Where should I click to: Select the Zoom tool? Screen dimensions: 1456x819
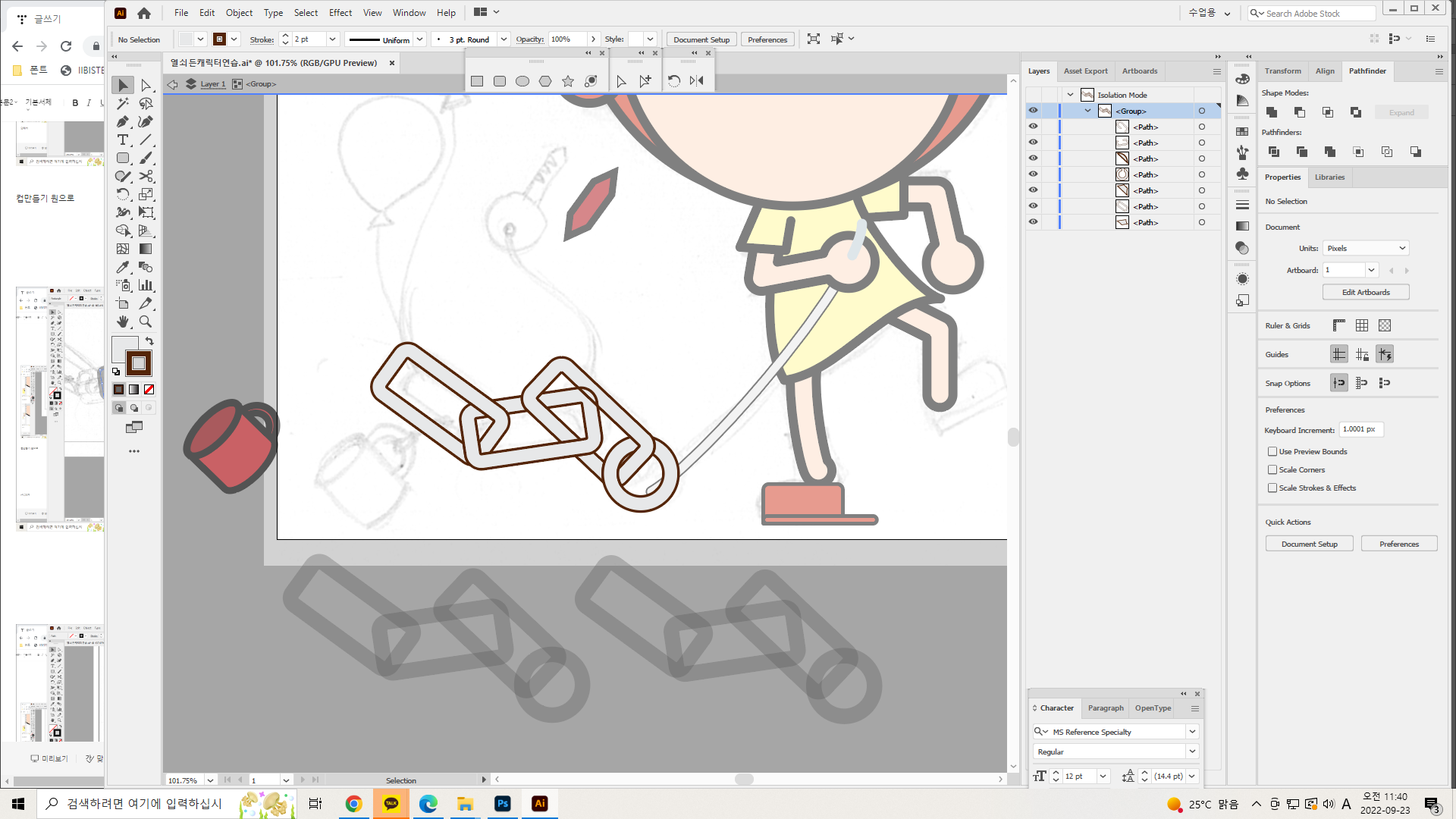(146, 322)
